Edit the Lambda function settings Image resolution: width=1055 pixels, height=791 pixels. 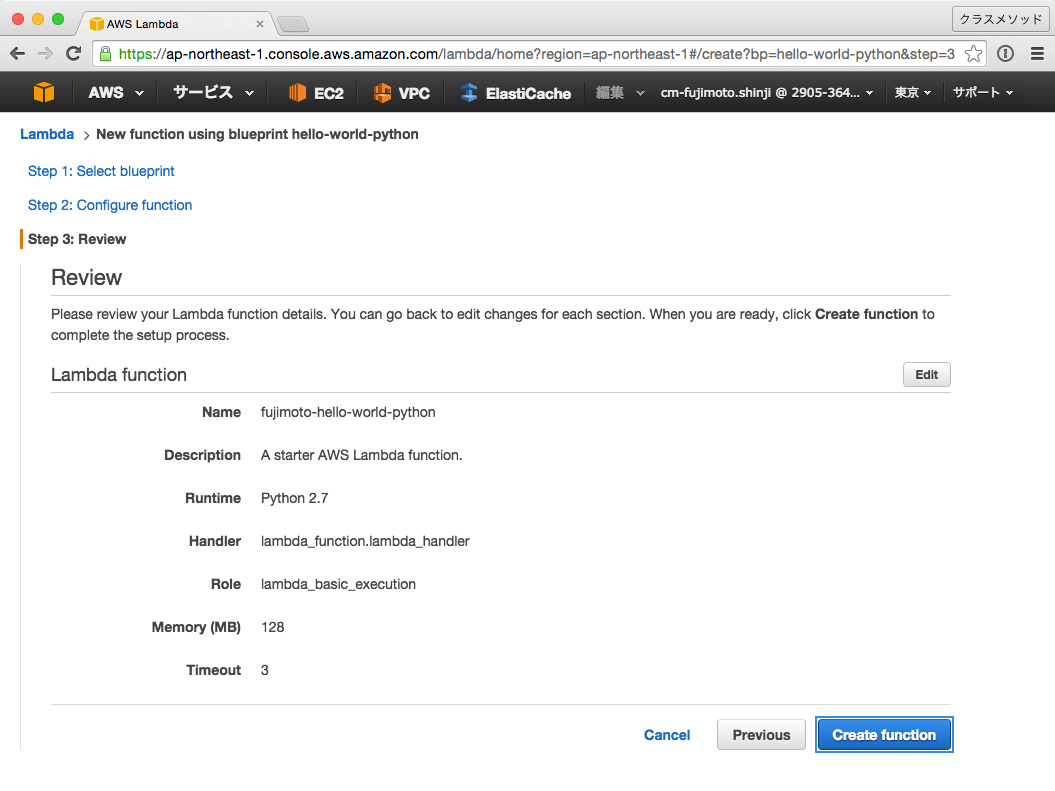coord(926,374)
